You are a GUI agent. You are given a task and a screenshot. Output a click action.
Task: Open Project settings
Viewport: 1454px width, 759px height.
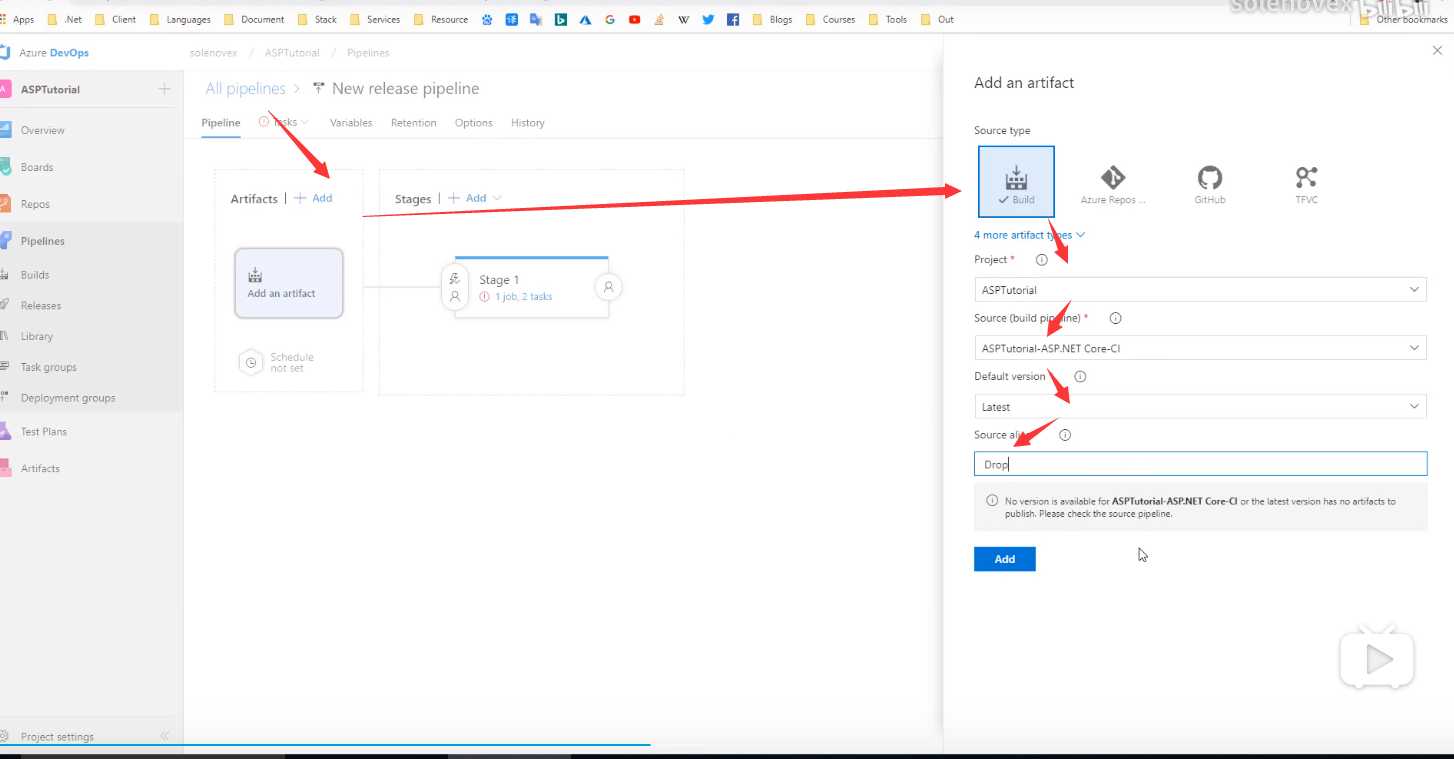(x=57, y=737)
